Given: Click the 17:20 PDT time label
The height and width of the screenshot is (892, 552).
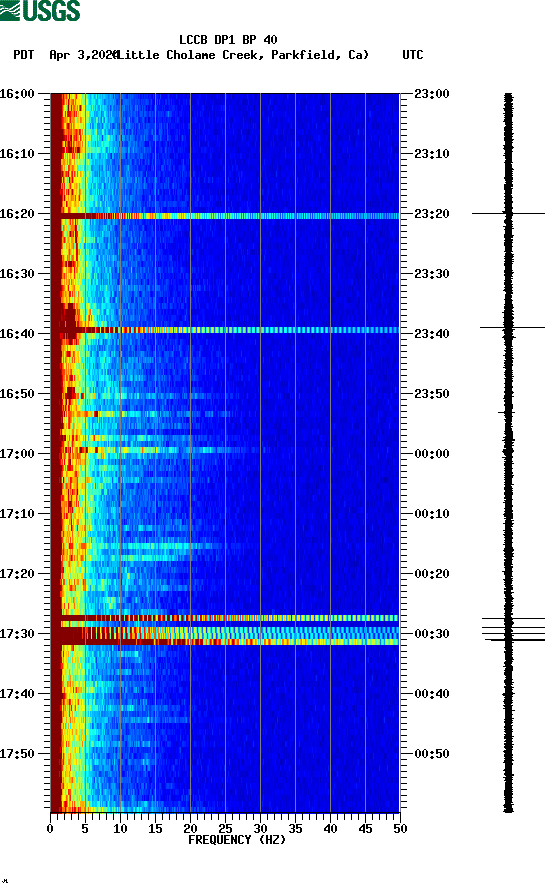Looking at the screenshot, I should point(17,574).
